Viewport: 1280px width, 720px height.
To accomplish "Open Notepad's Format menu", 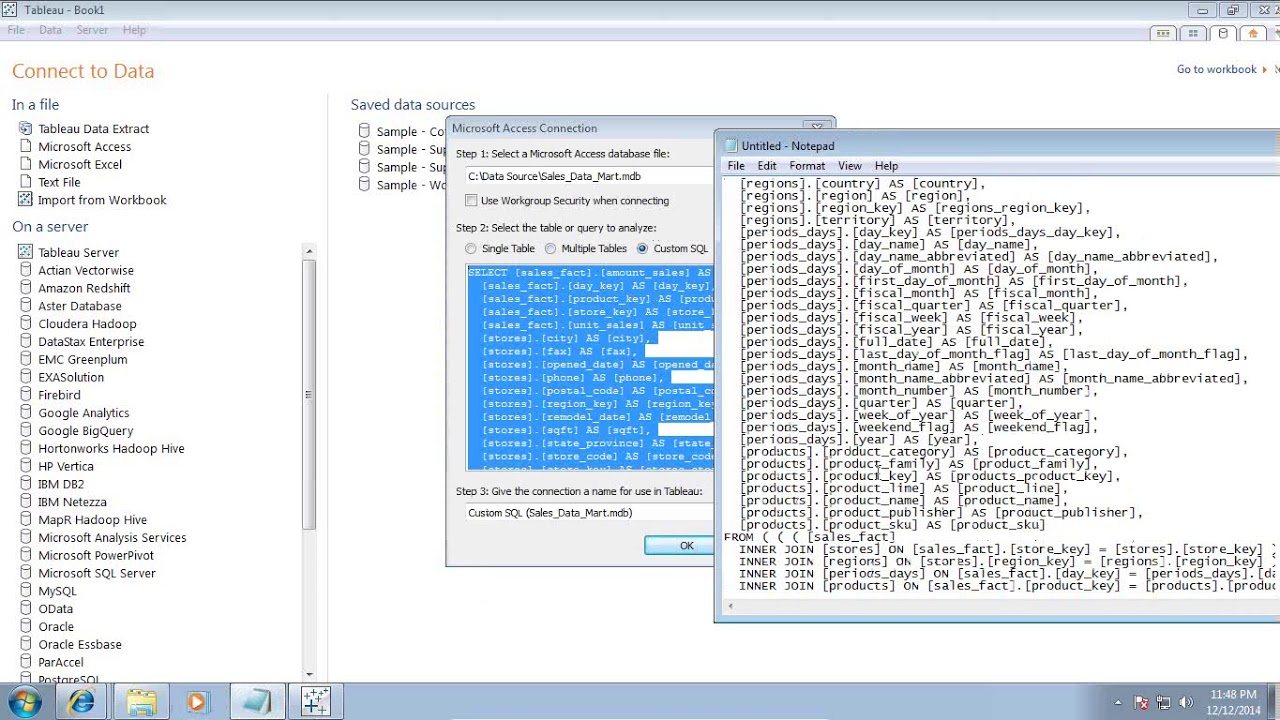I will (807, 166).
